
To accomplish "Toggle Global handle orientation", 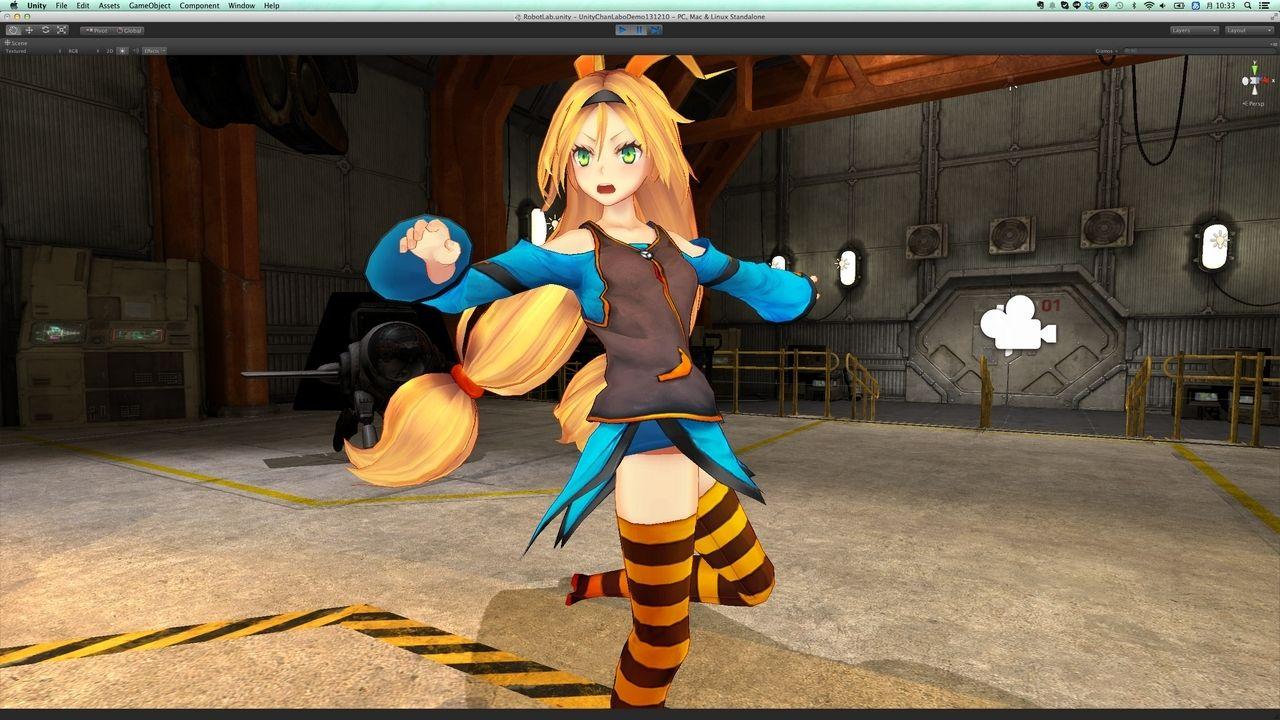I will point(130,30).
